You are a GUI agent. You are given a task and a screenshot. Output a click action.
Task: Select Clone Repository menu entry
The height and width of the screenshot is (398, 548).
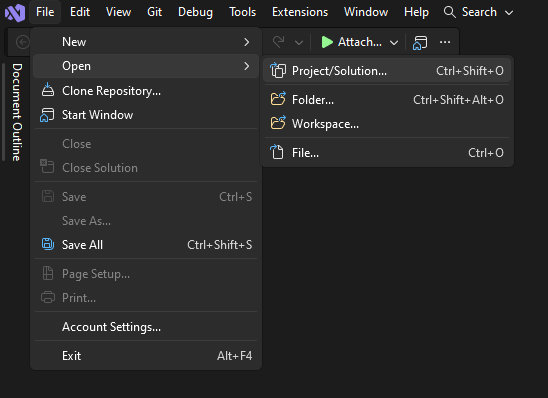click(146, 91)
